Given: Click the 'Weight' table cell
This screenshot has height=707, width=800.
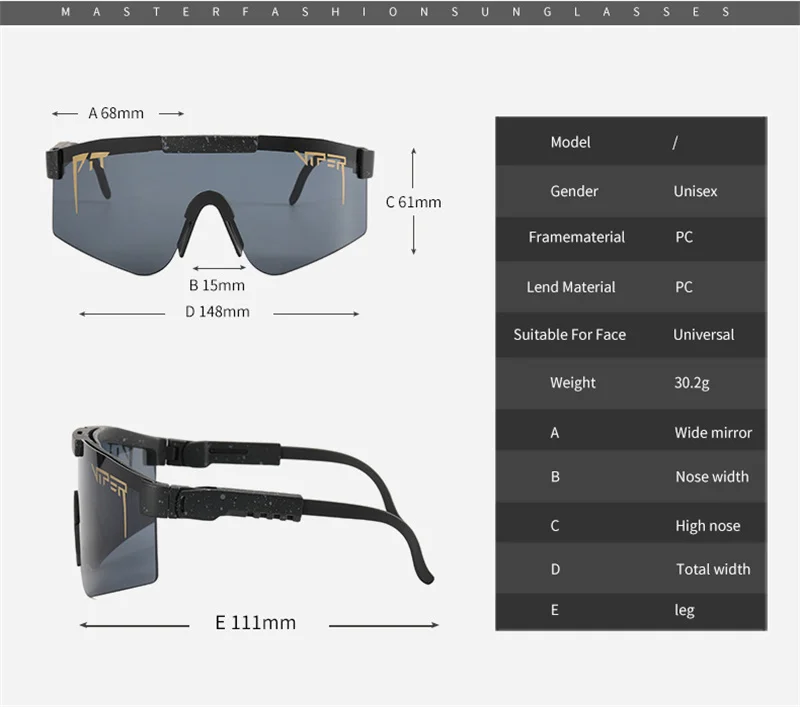Looking at the screenshot, I should (x=572, y=383).
